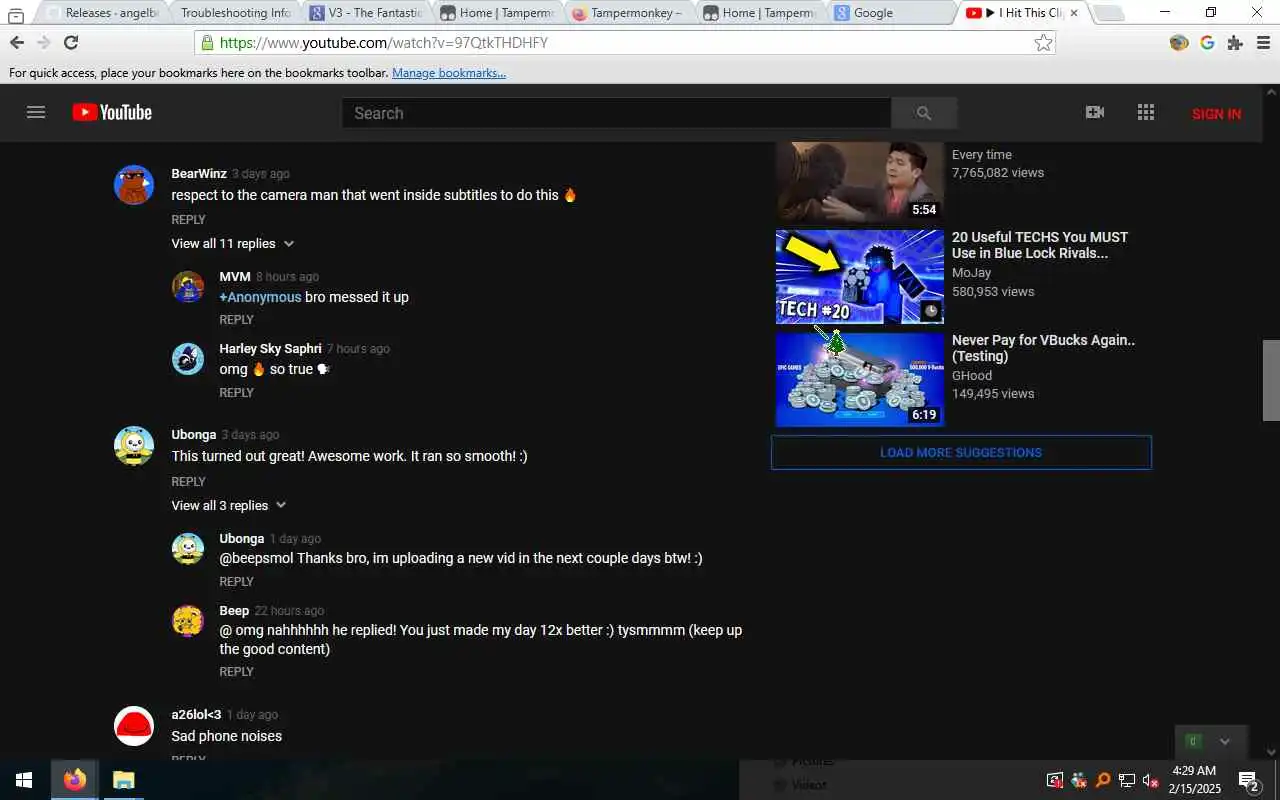Click a26lol<3's red avatar
Screen dimensions: 1280x800
tap(134, 726)
